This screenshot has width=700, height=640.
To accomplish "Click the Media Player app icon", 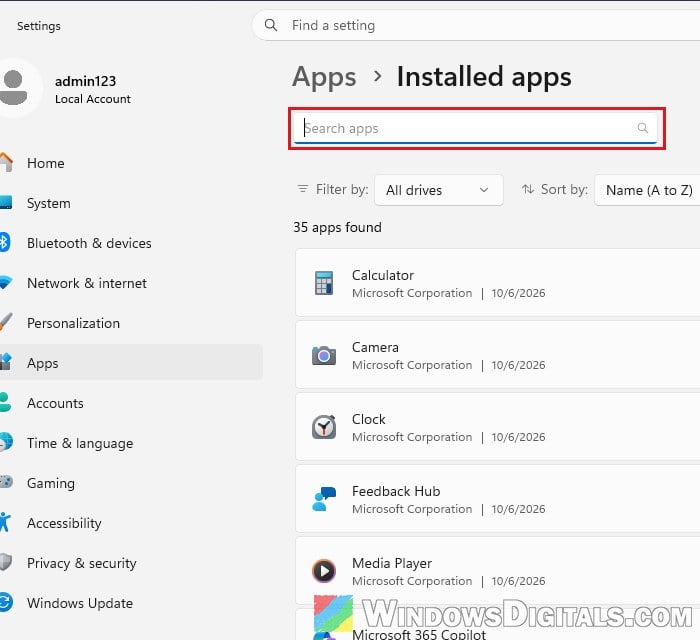I will [x=324, y=571].
